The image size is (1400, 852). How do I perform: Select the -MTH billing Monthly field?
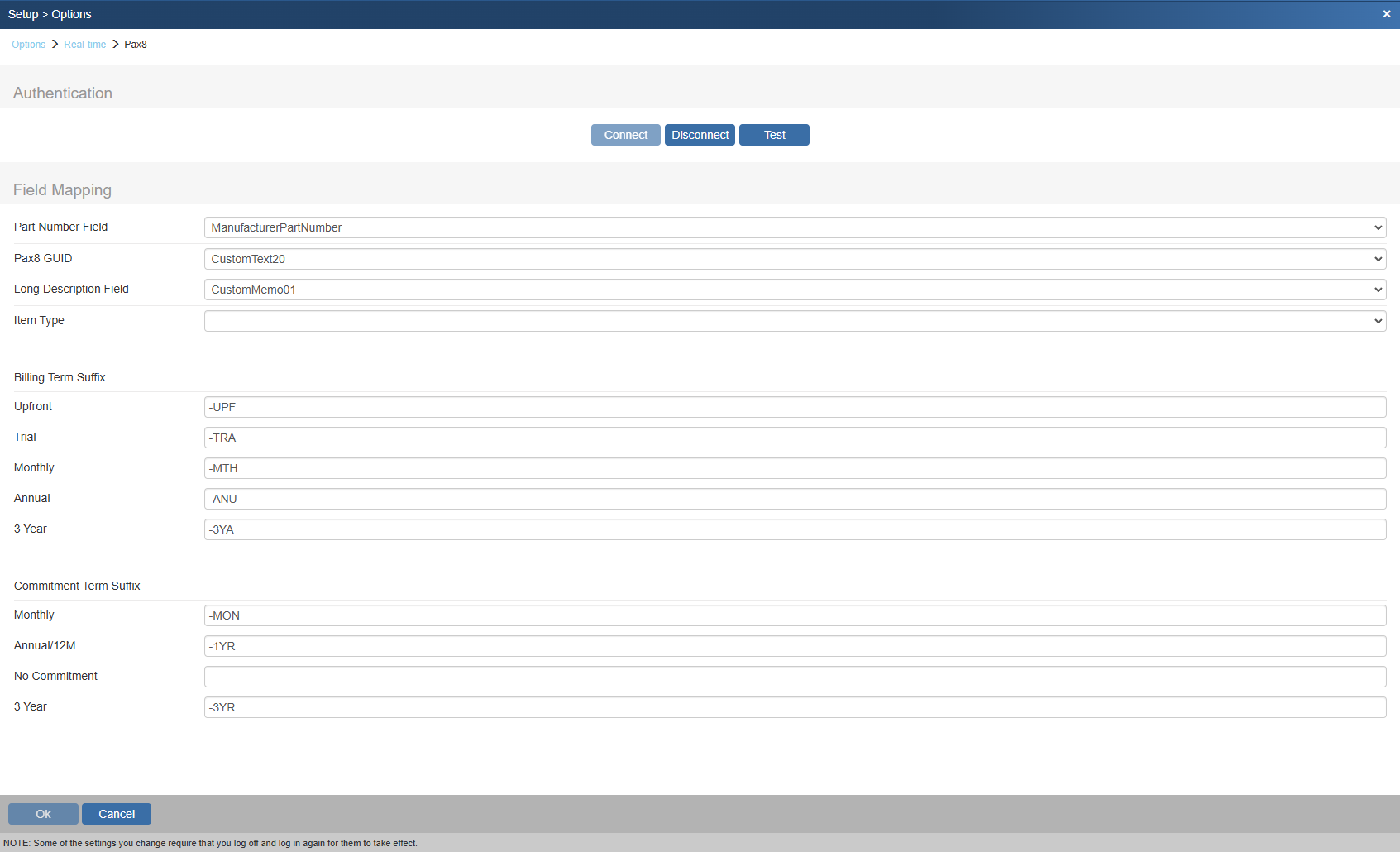pos(794,468)
